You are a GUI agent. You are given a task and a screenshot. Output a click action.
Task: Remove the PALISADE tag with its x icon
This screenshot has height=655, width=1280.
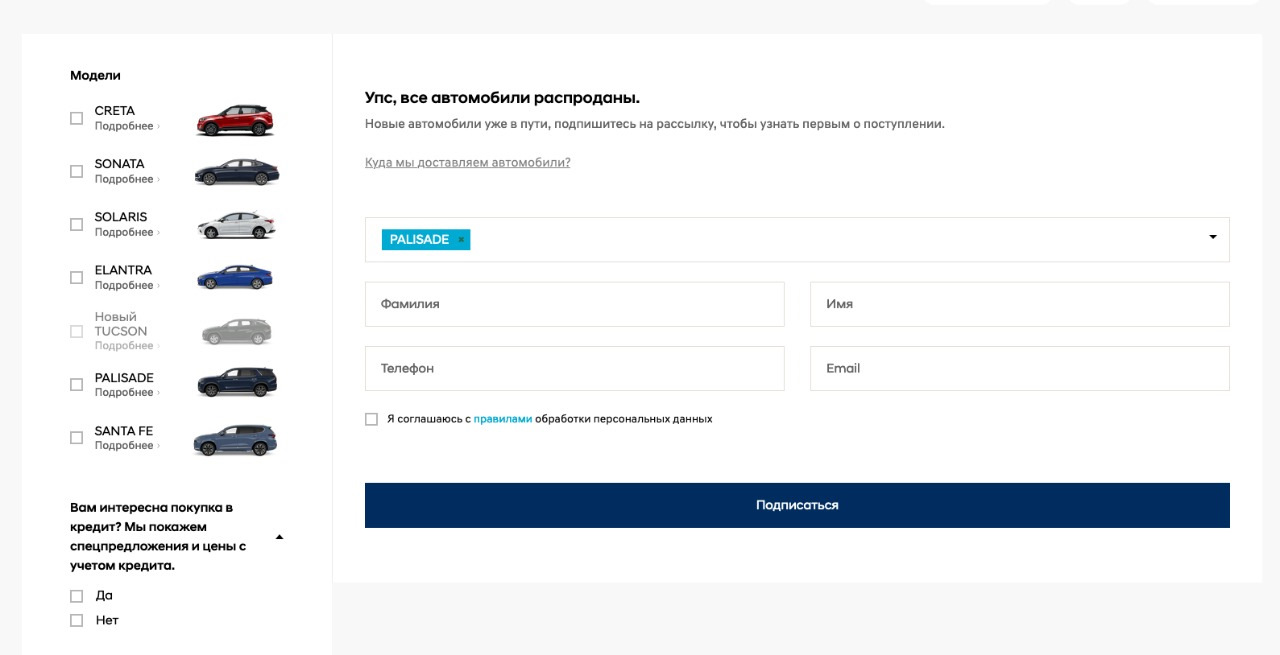pos(461,240)
